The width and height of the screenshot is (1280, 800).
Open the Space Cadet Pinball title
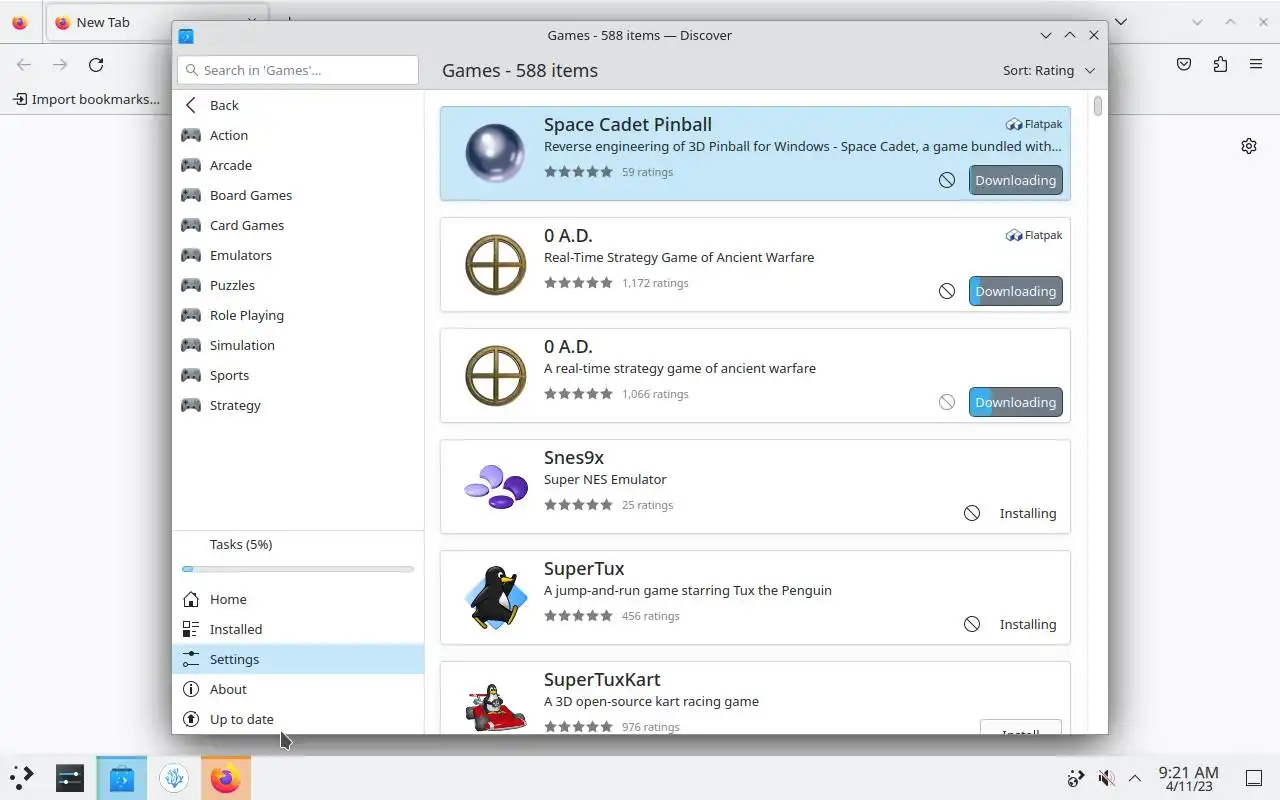628,125
